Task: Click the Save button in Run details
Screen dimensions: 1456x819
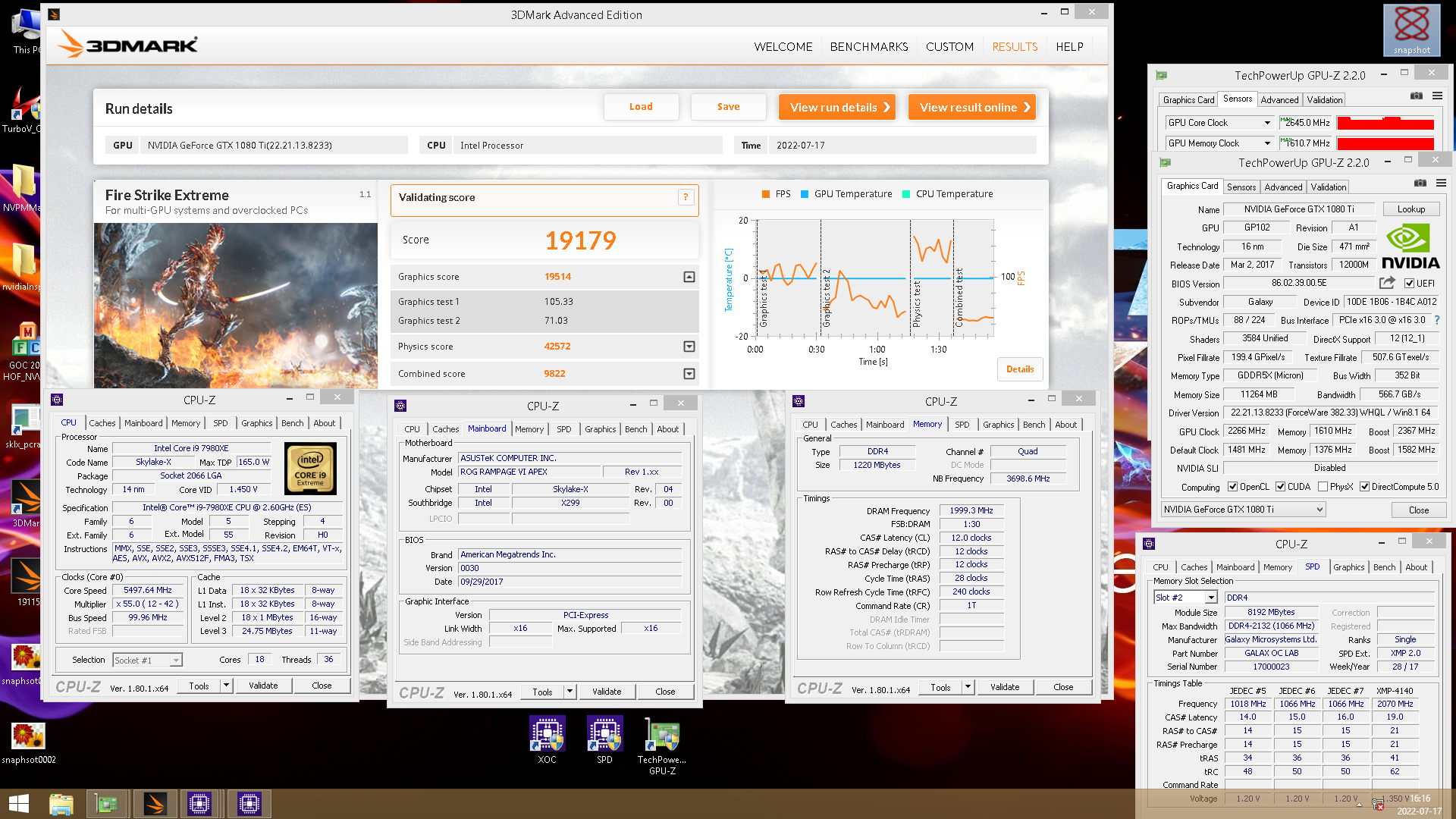Action: [x=728, y=107]
